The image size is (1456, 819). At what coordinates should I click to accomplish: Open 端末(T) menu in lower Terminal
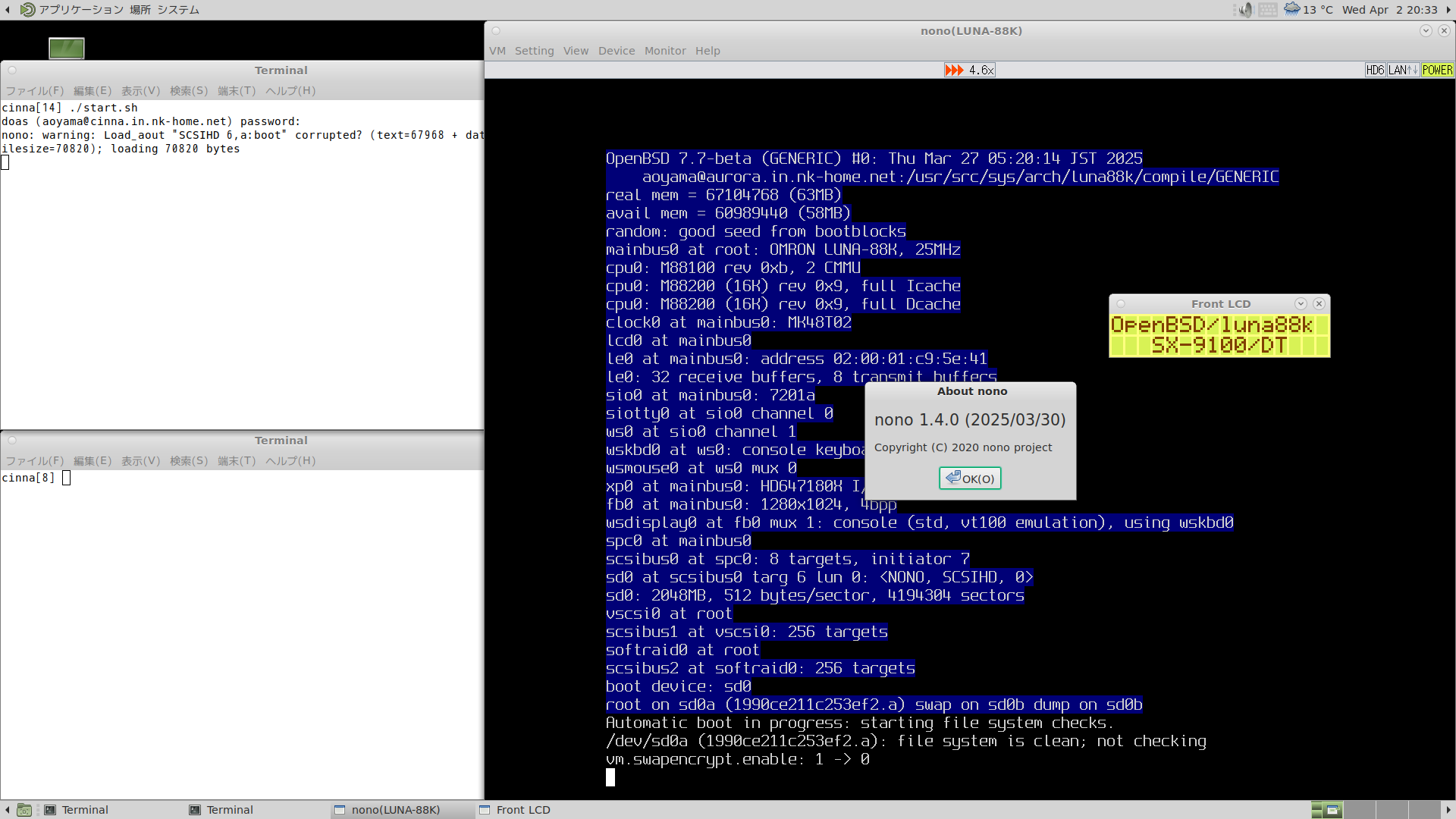pos(237,461)
